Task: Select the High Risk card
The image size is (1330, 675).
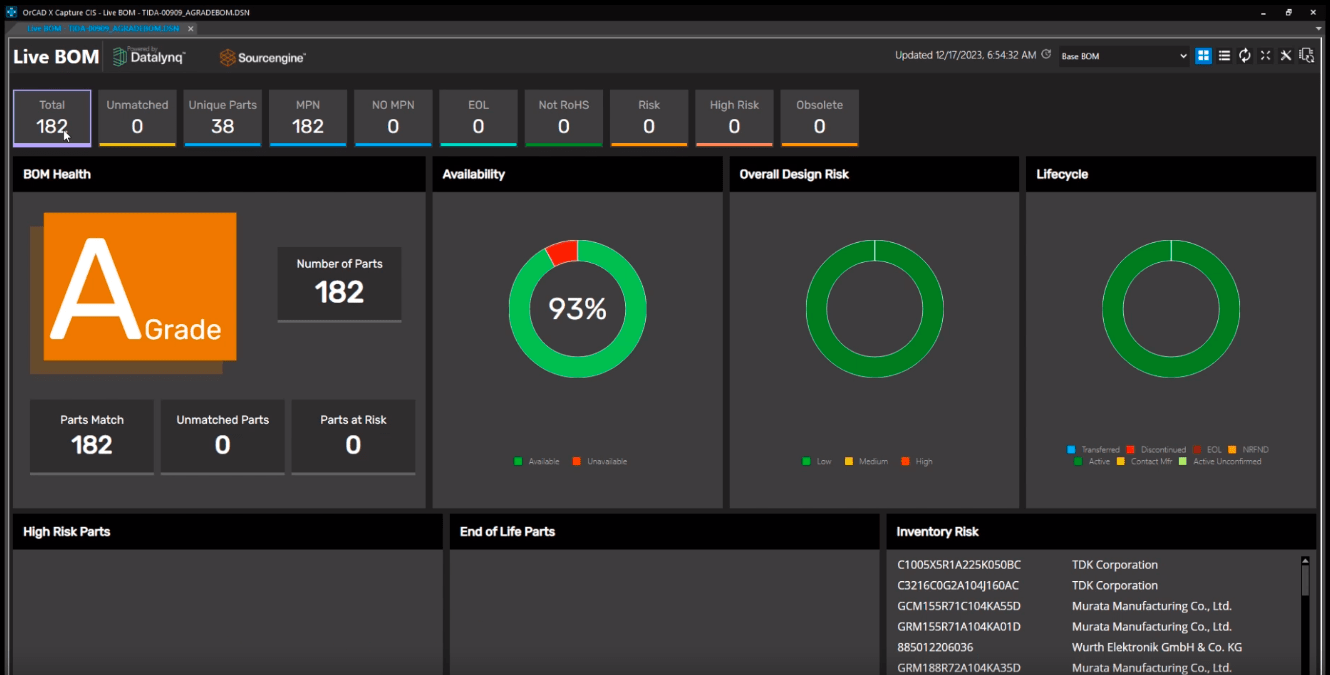Action: tap(734, 118)
